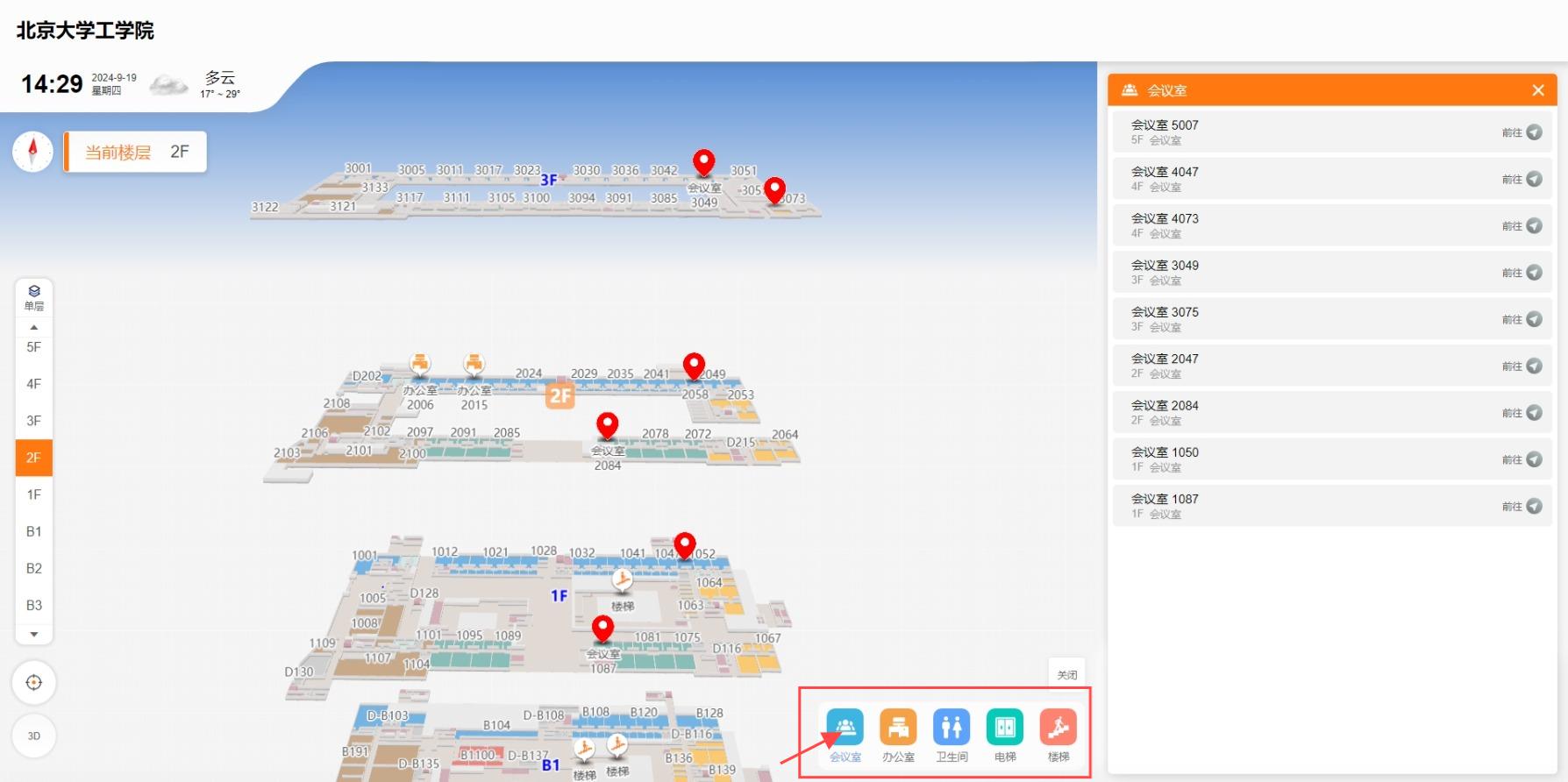This screenshot has height=782, width=1568.
Task: Click the locate/recenter map button
Action: coord(34,682)
